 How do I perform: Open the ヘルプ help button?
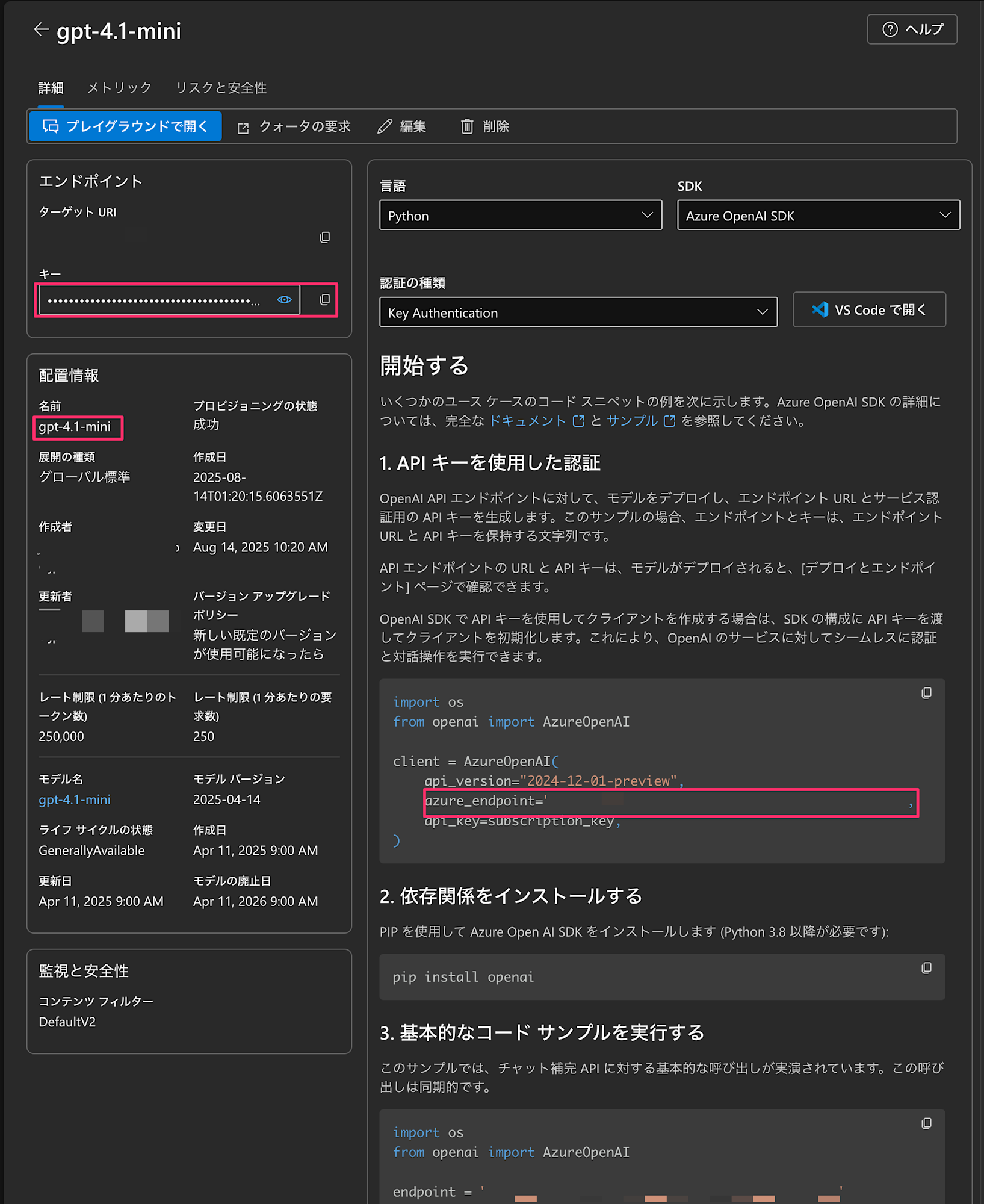(x=912, y=29)
